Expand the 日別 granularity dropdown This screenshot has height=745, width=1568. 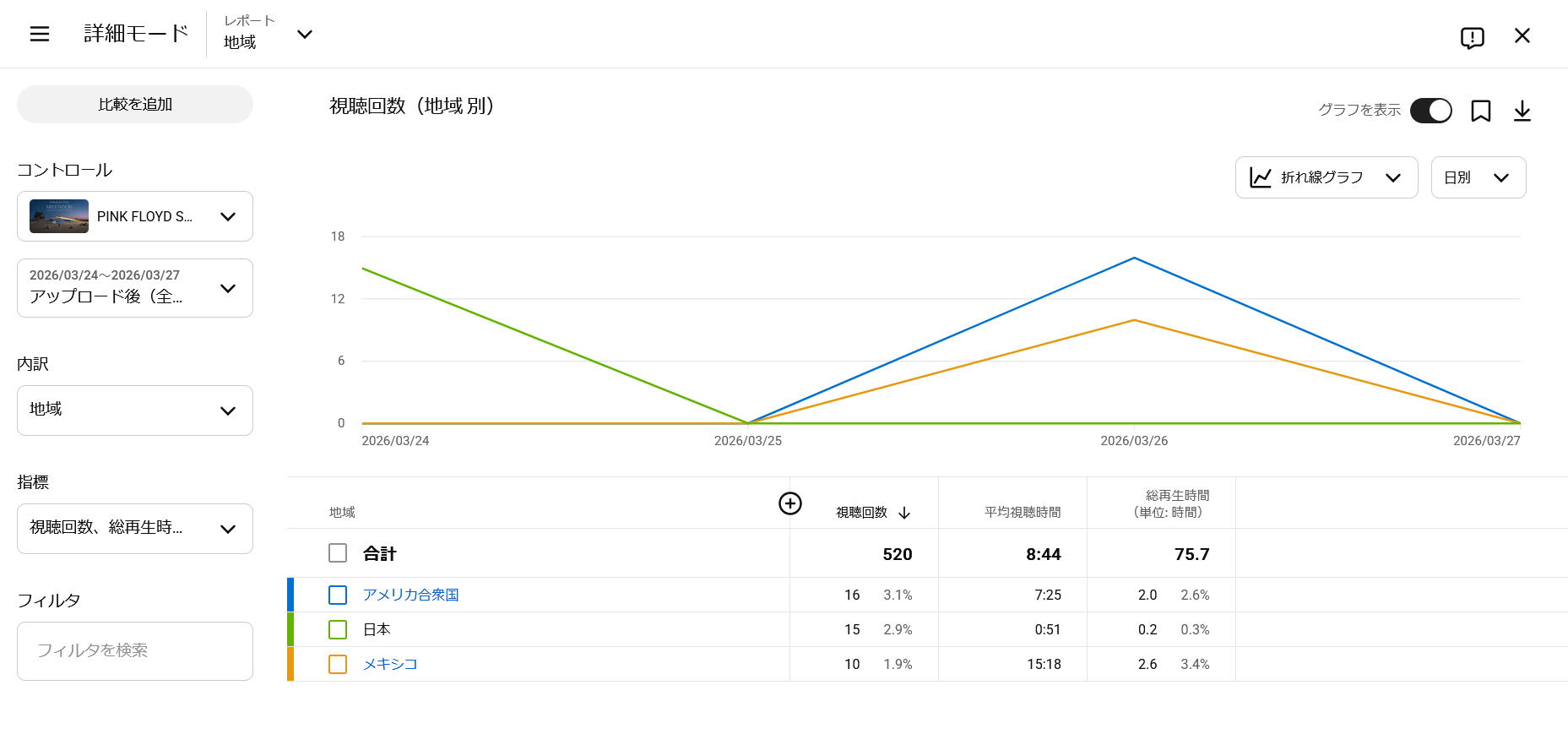tap(1478, 177)
